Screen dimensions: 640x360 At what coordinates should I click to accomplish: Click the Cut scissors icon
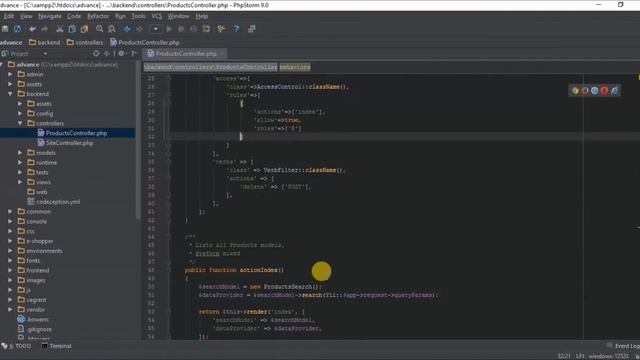tap(60, 29)
